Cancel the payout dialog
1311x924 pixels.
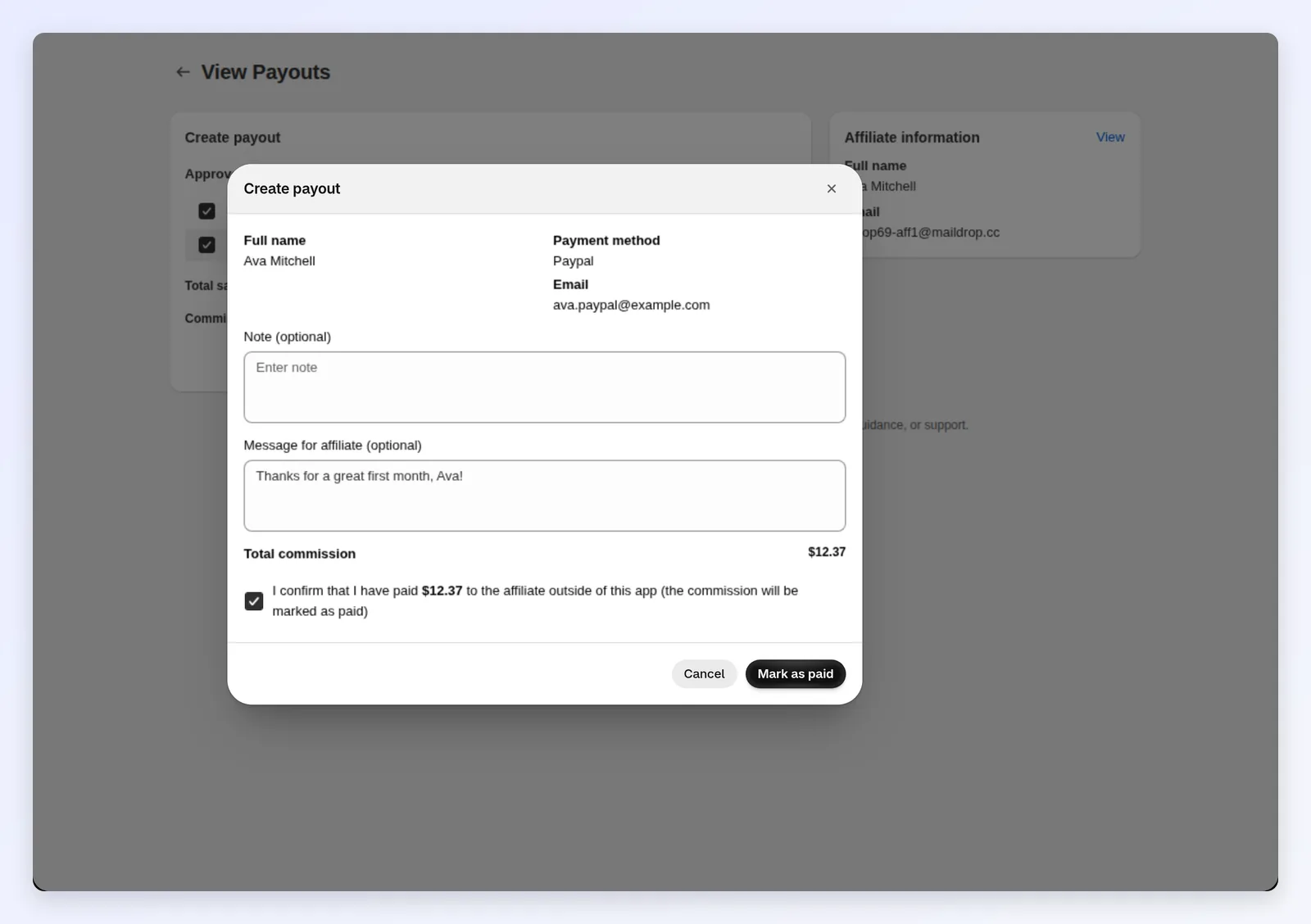point(704,674)
